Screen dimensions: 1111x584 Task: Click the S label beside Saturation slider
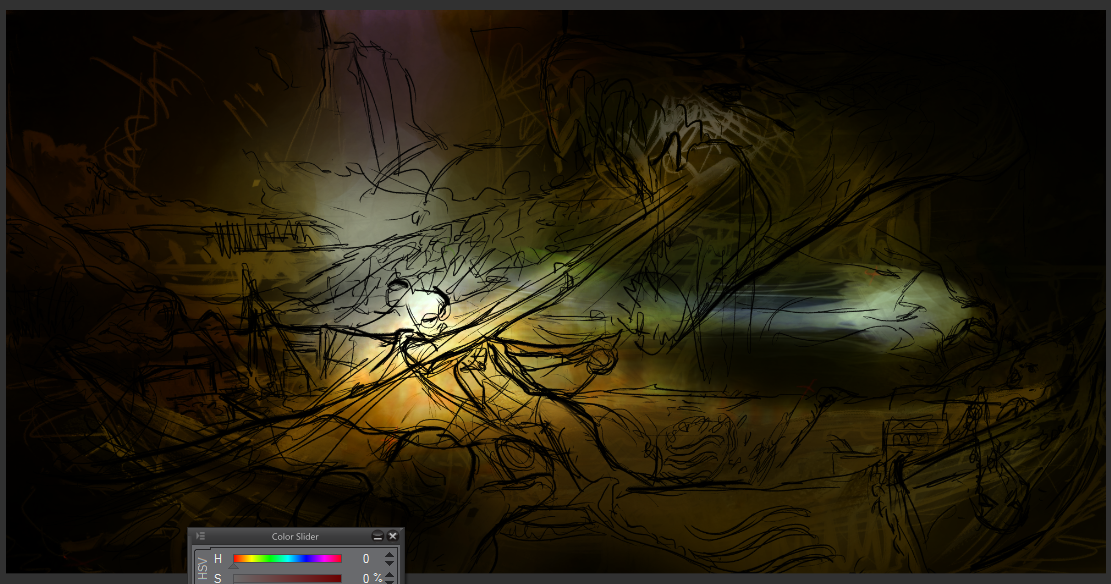(x=218, y=578)
